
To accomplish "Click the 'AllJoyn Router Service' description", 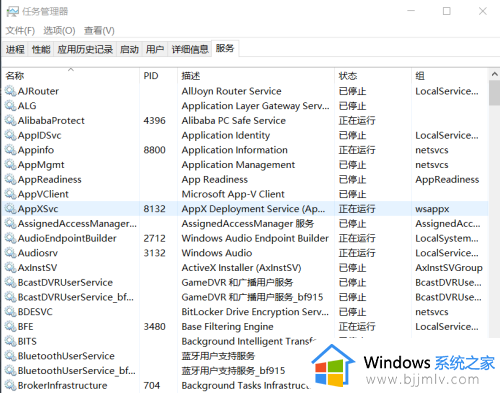I will [x=231, y=91].
